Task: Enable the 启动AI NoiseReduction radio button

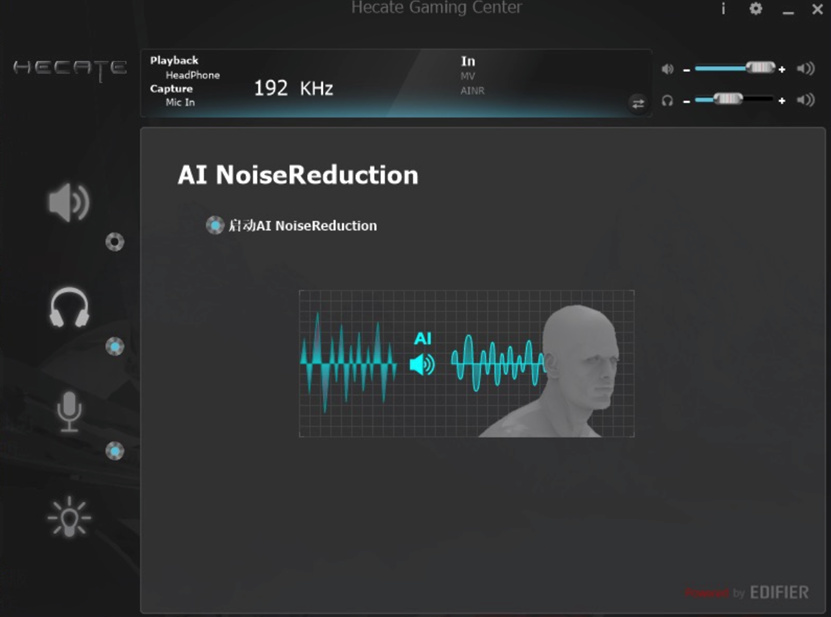Action: click(x=215, y=226)
